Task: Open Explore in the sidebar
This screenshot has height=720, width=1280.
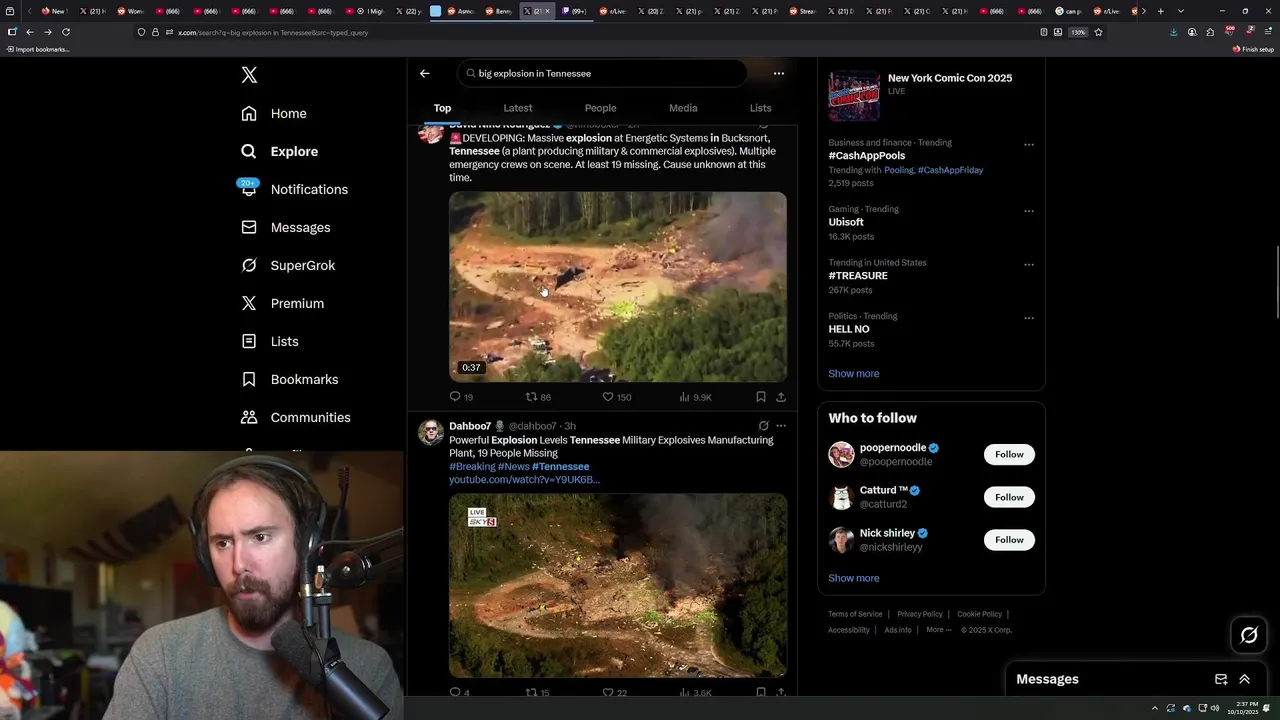Action: [279, 151]
